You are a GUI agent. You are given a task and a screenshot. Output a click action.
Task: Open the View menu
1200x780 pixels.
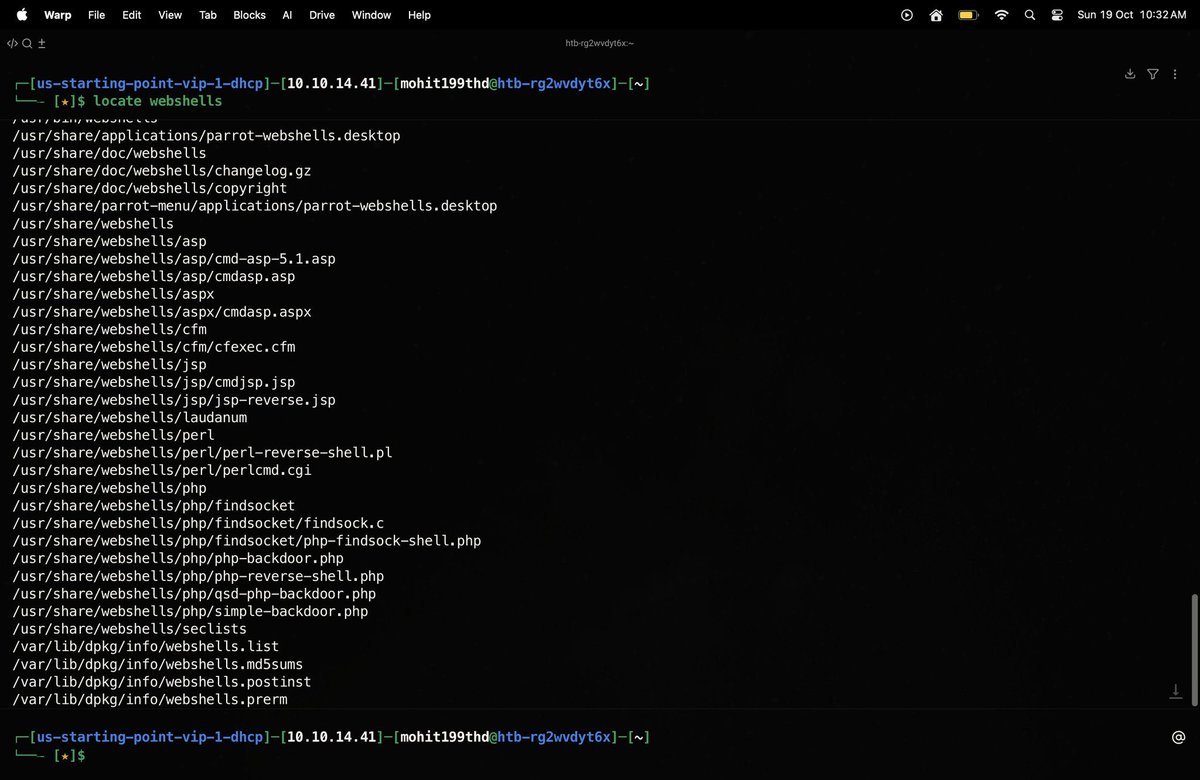click(x=170, y=15)
